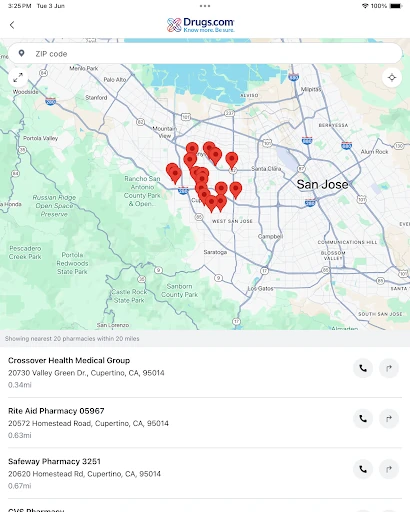Click the Los Gatos map label

click(x=260, y=288)
